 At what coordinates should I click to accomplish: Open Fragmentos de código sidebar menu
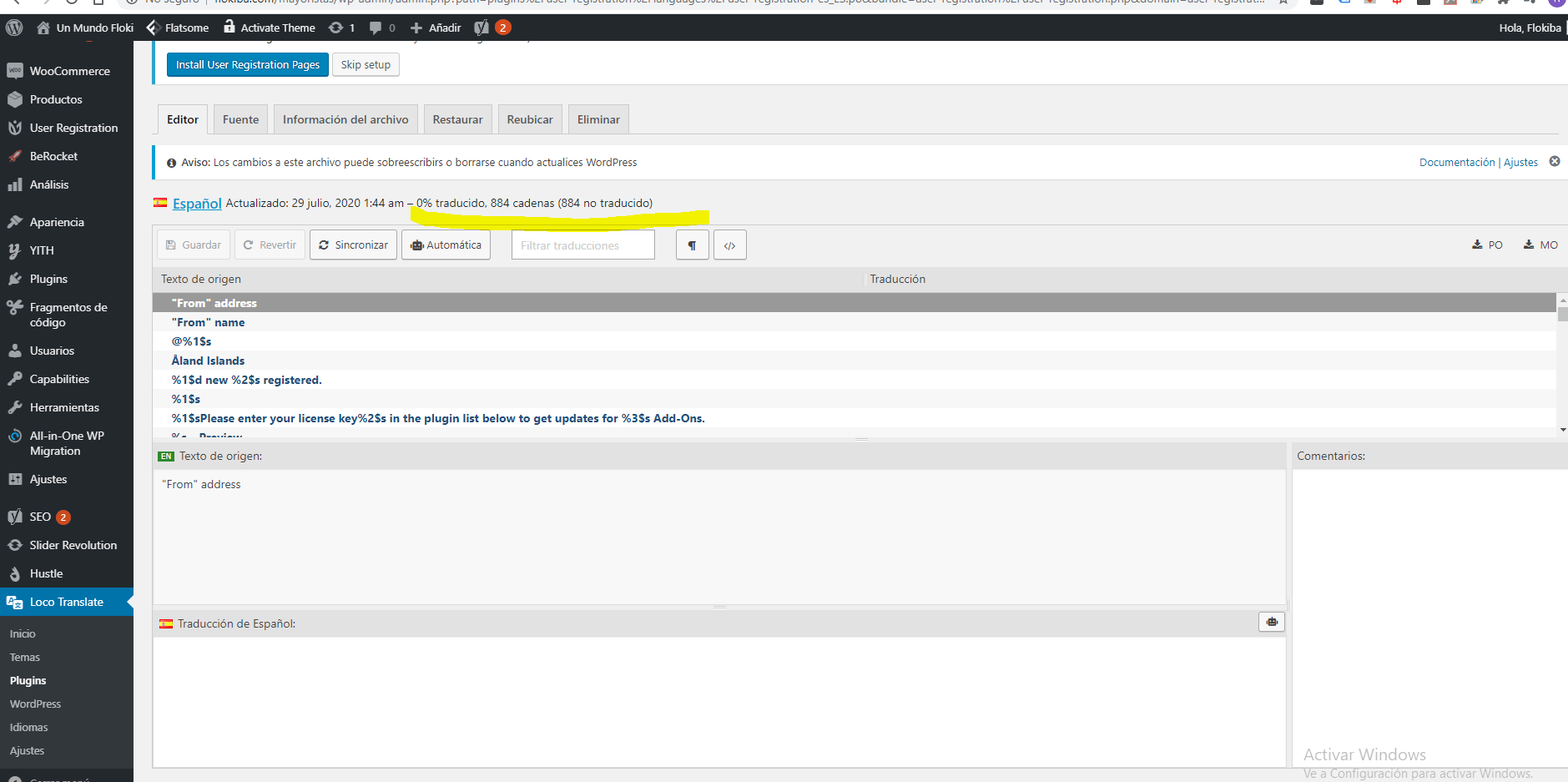(67, 315)
